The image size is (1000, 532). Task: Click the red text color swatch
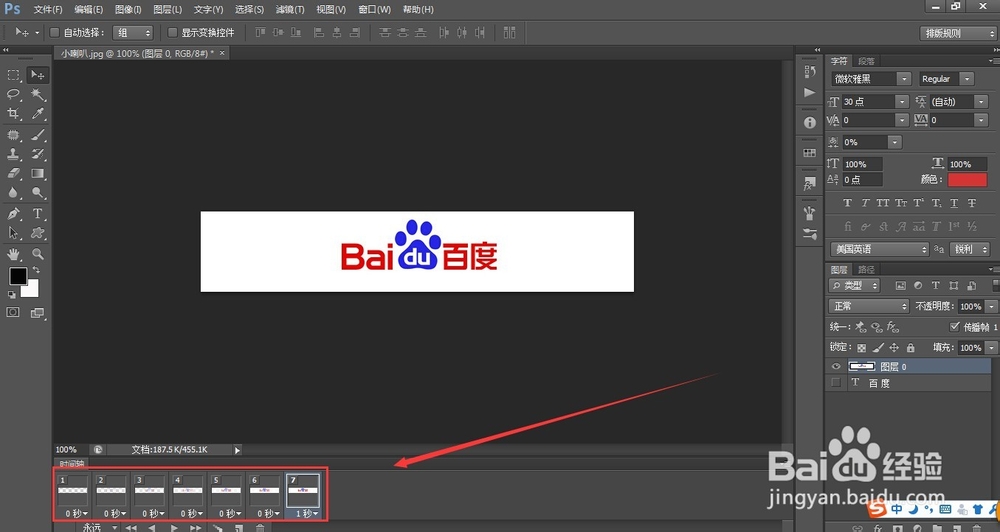967,180
